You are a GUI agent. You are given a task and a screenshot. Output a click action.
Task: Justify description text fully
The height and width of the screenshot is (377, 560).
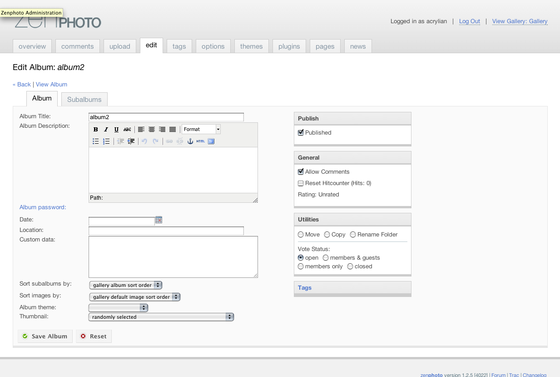[172, 129]
